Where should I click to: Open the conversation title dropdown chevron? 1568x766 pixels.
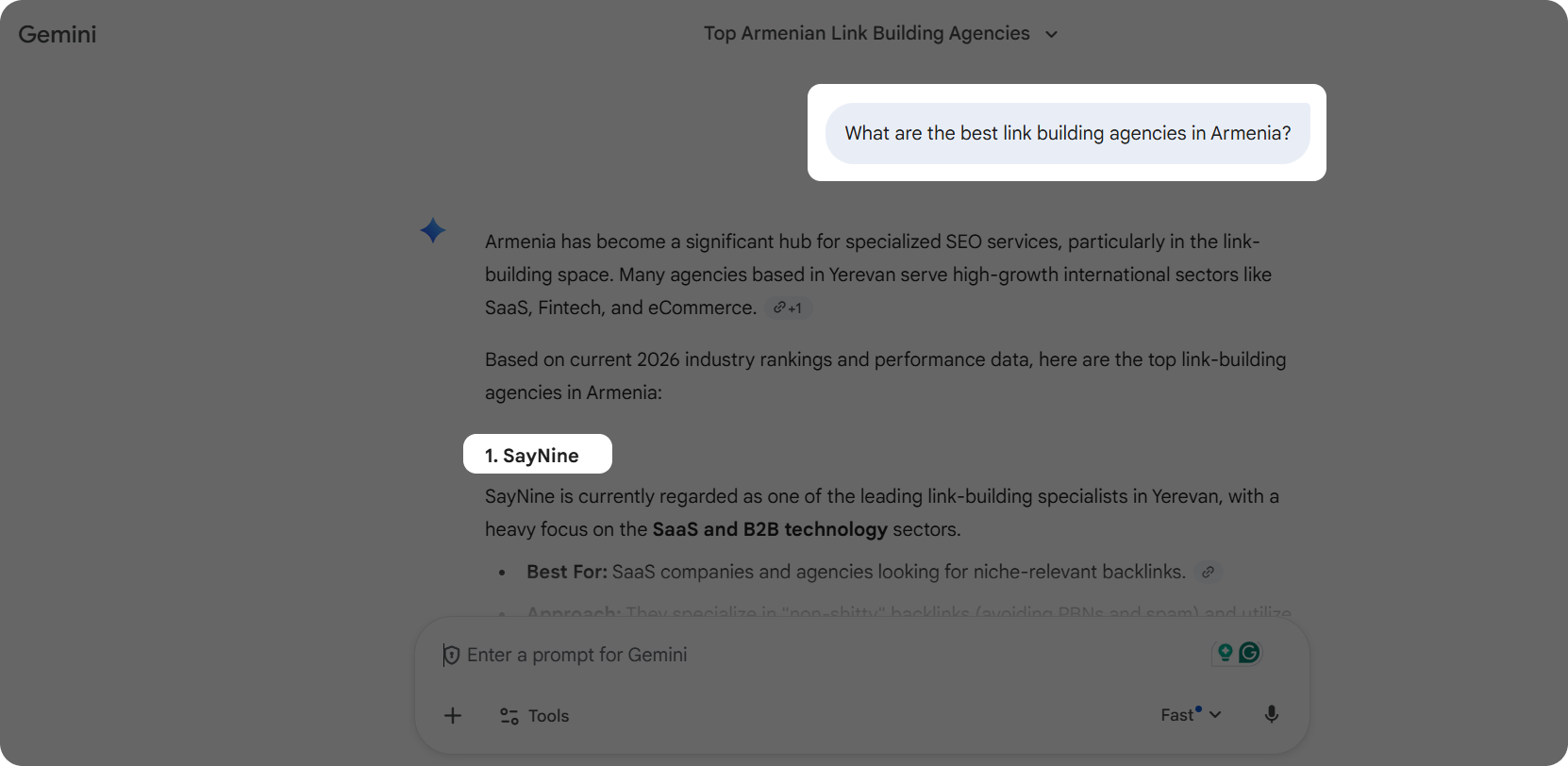click(1051, 34)
